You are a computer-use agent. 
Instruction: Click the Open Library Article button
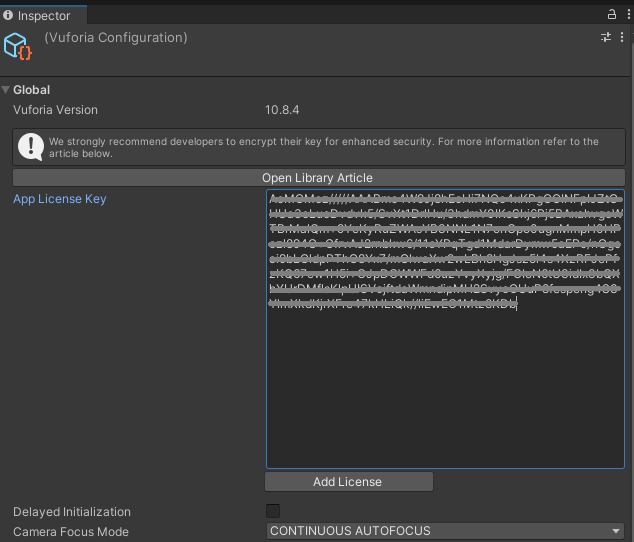pyautogui.click(x=317, y=178)
